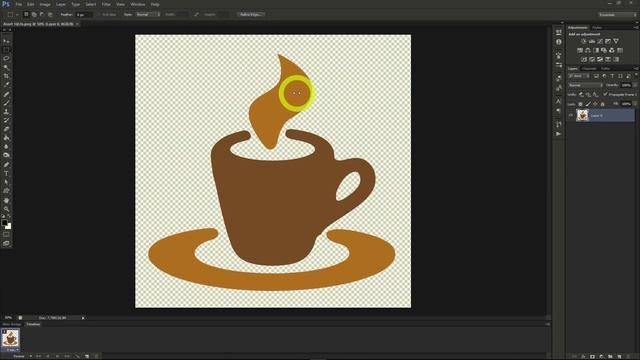
Task: Toggle pixel layer filter in Layers panel
Action: tap(596, 76)
